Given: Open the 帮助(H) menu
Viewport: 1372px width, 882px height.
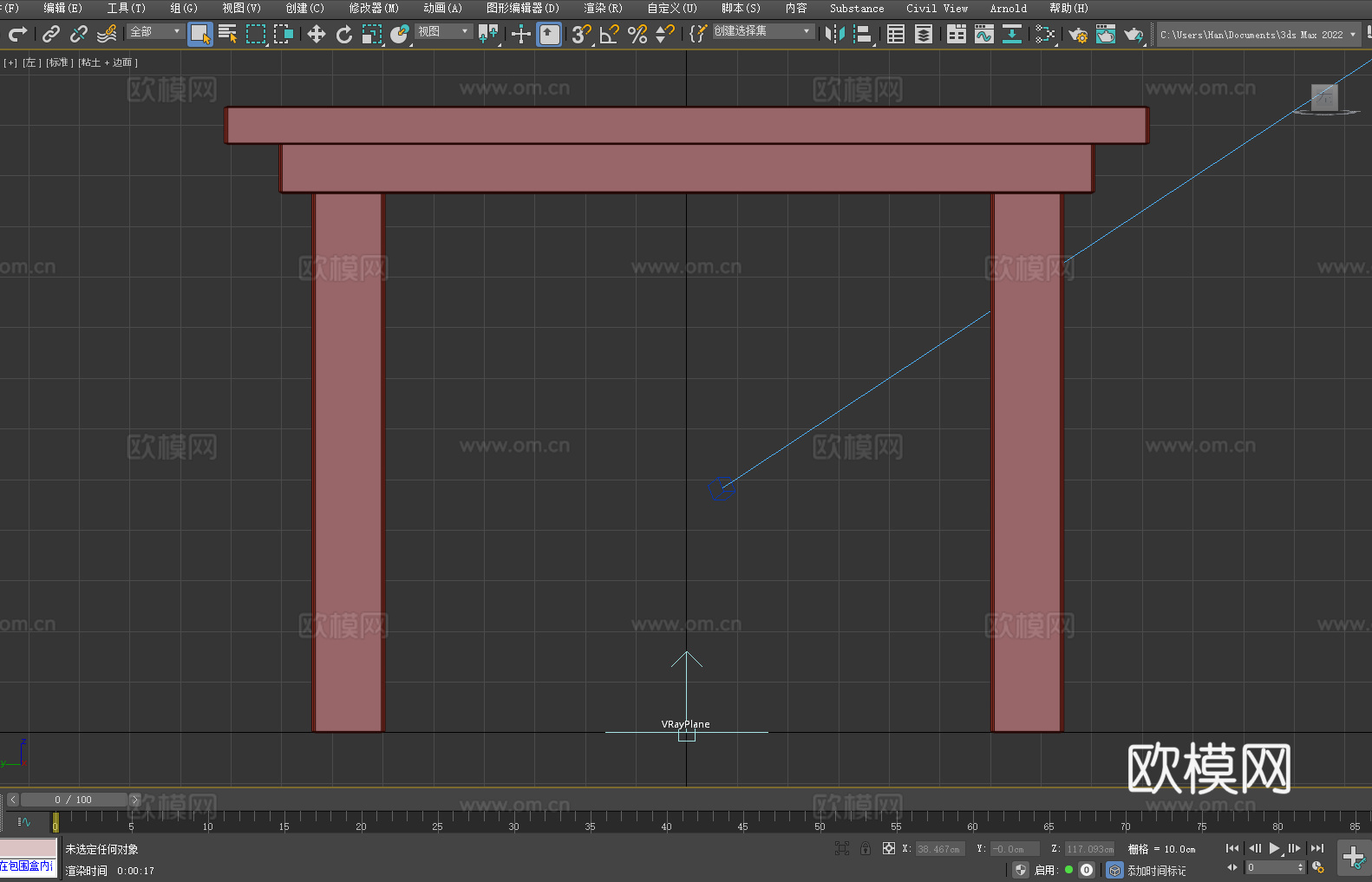Looking at the screenshot, I should tap(1068, 8).
